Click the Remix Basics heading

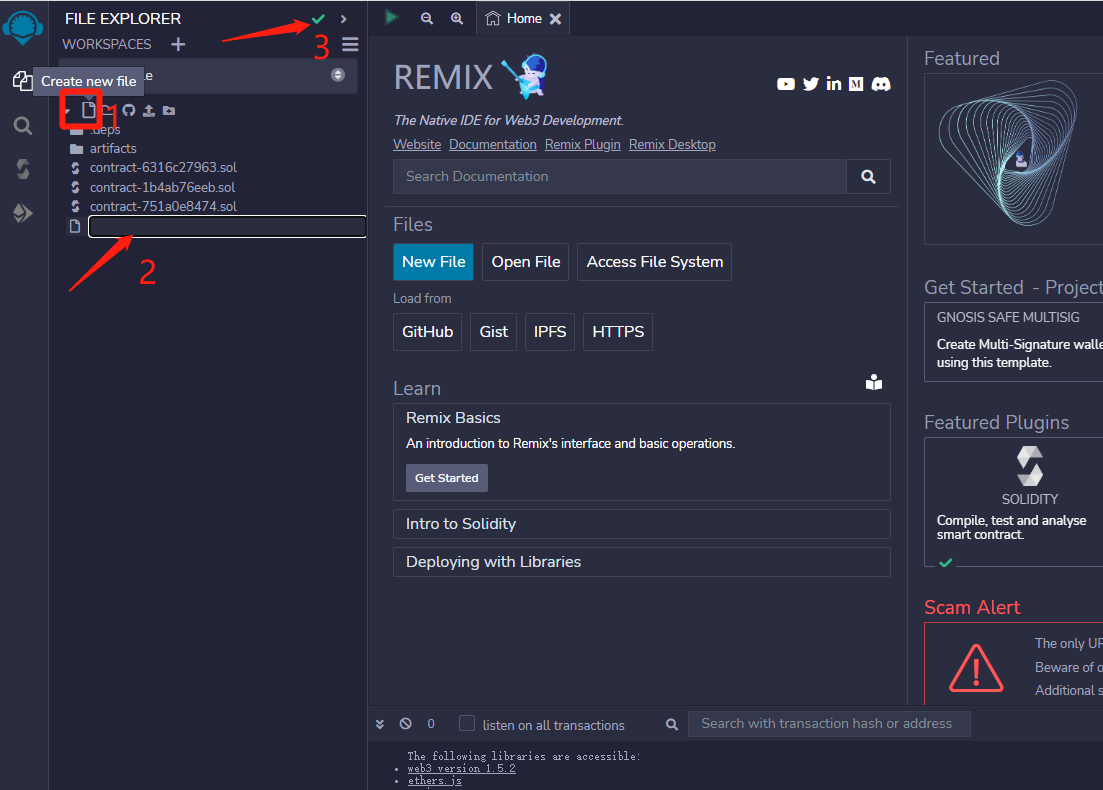pyautogui.click(x=453, y=418)
